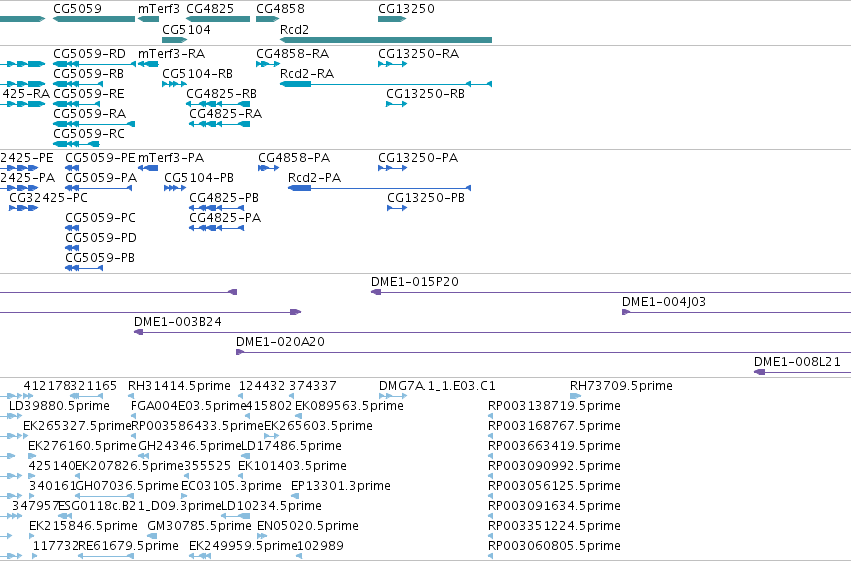Open the CG13250-RA transcript label

click(x=418, y=54)
